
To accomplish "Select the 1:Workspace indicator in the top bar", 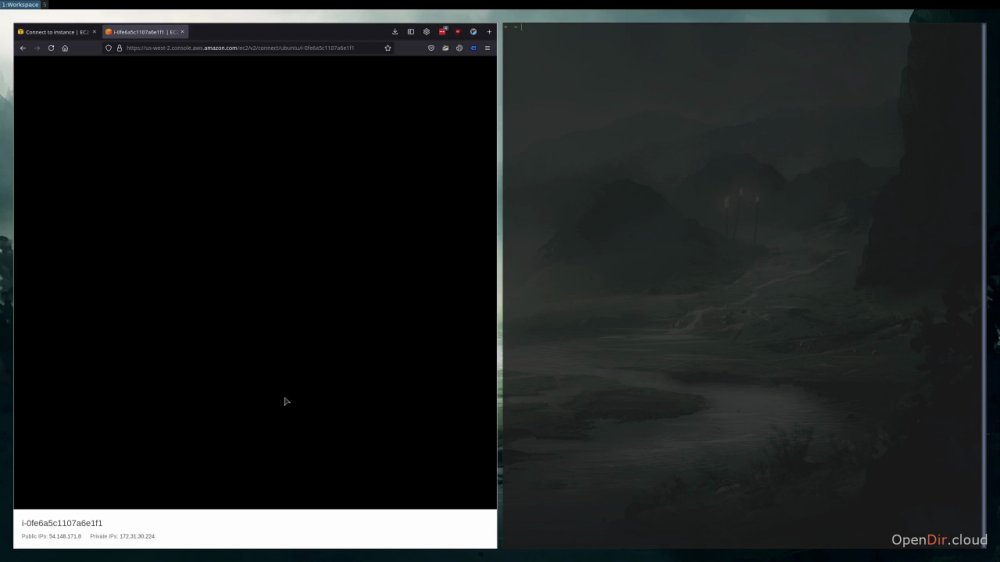I will 20,4.
